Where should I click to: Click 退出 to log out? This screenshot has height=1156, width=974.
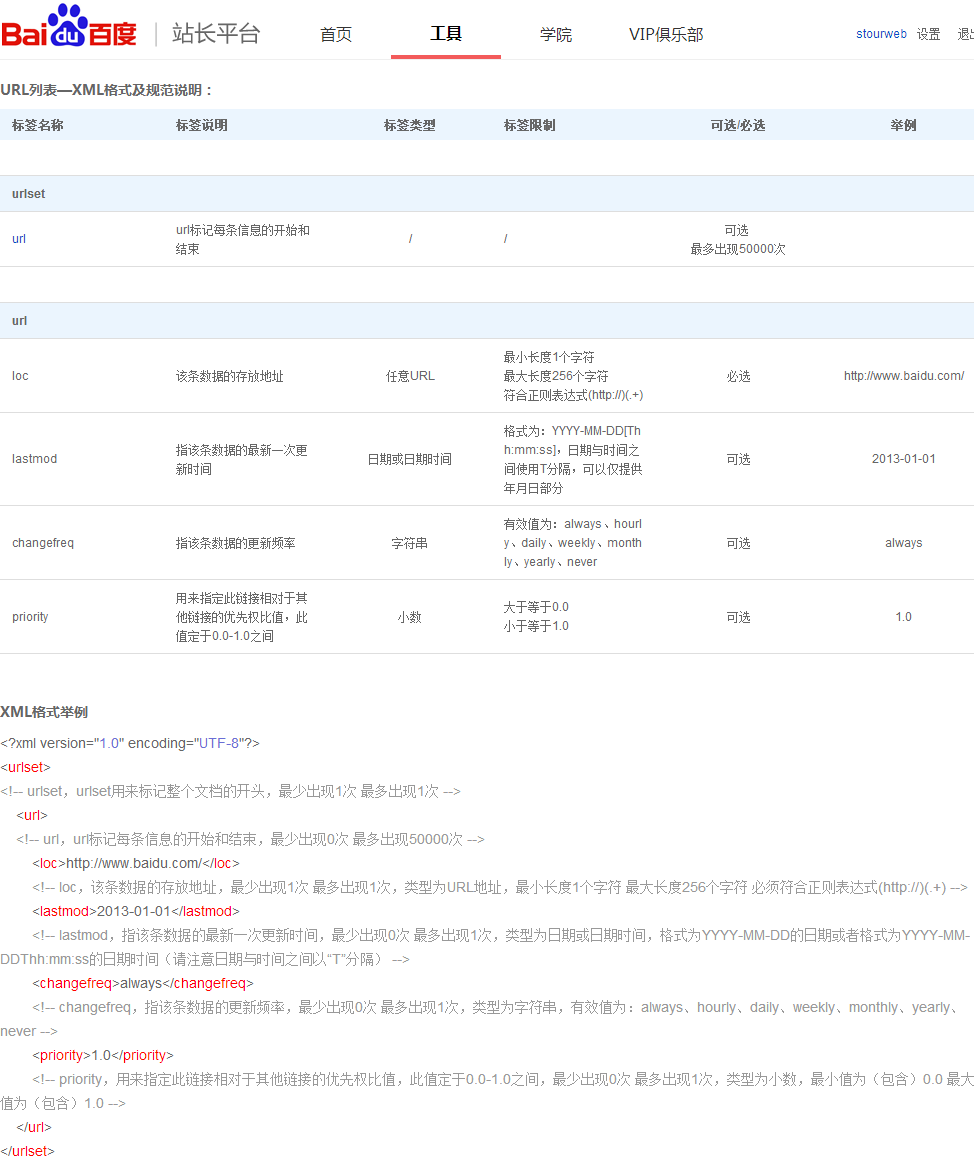click(x=966, y=34)
